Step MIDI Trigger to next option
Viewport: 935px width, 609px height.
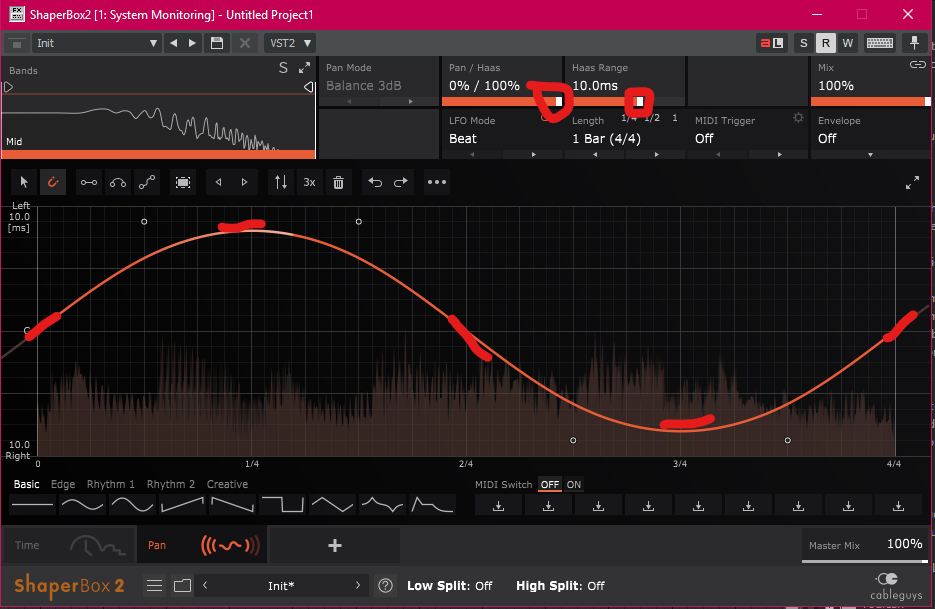(779, 154)
